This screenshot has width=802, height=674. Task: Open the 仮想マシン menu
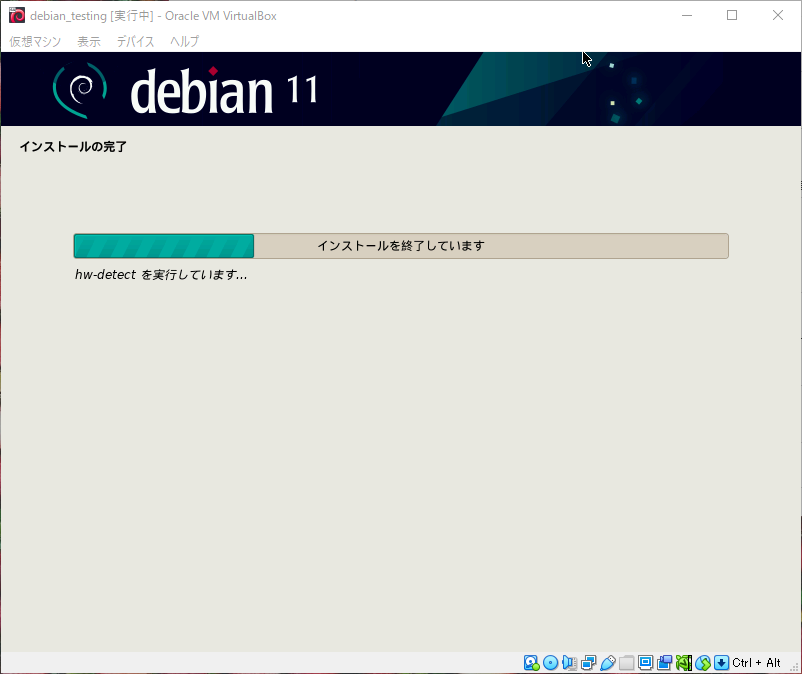tap(35, 41)
